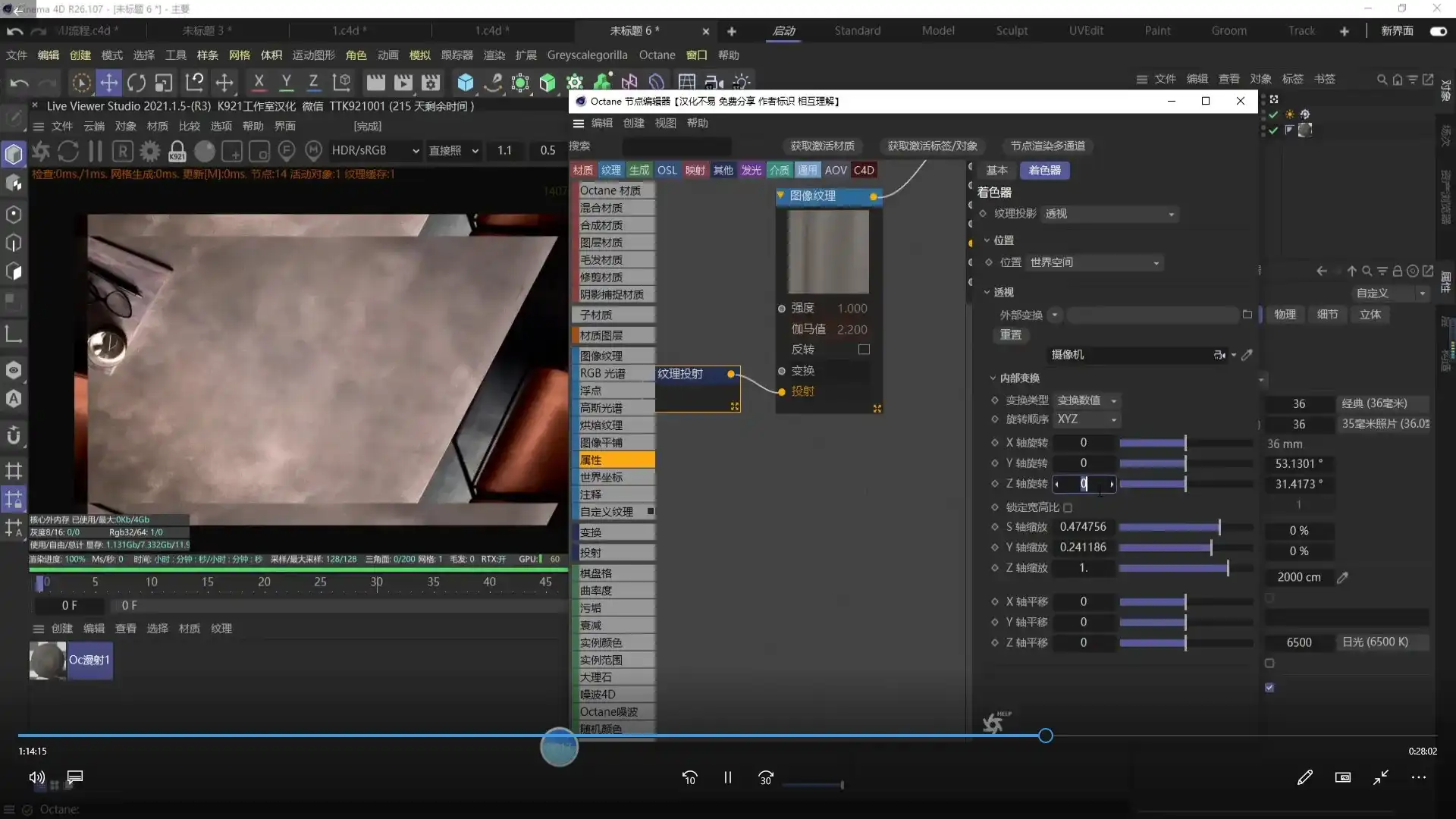Add a cube primitive object
Screen dimensions: 1456x819
pos(466,82)
